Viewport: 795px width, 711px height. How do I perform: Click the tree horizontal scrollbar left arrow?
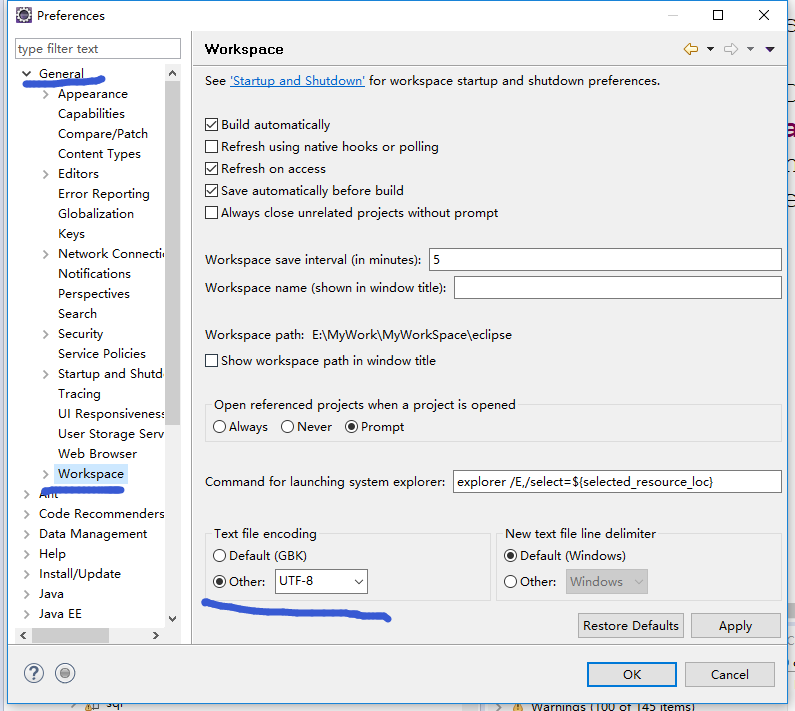pyautogui.click(x=23, y=635)
